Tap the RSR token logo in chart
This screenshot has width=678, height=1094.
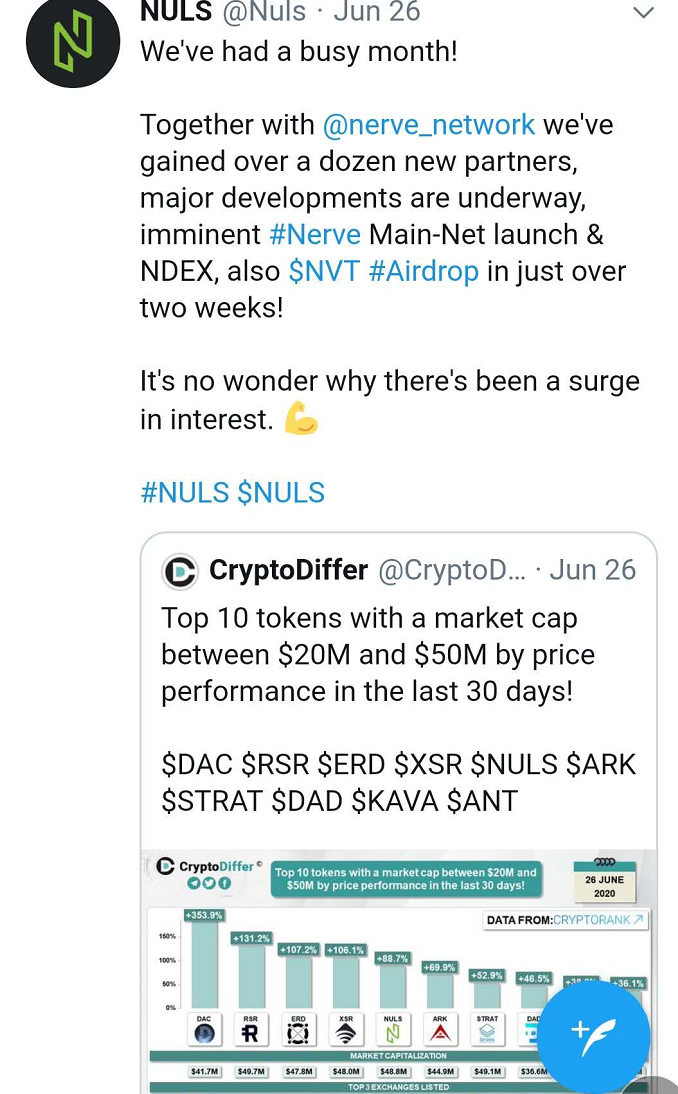(x=250, y=1033)
